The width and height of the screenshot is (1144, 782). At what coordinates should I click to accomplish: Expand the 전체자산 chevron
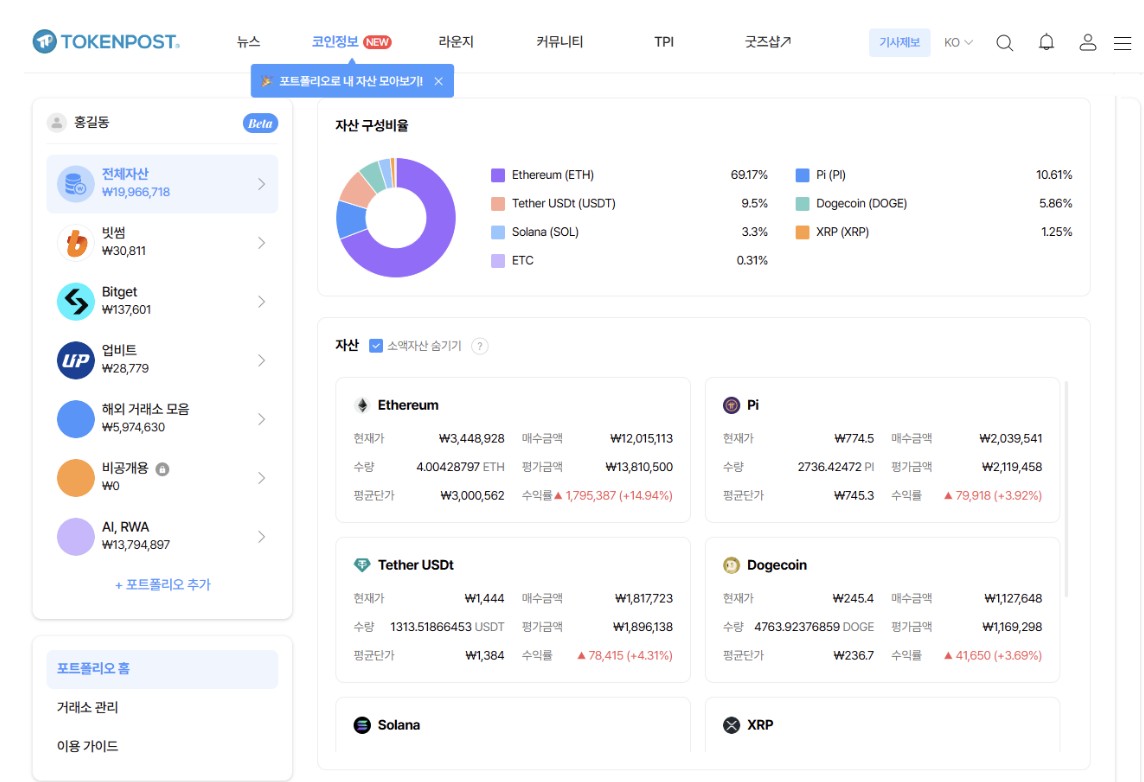(x=261, y=185)
